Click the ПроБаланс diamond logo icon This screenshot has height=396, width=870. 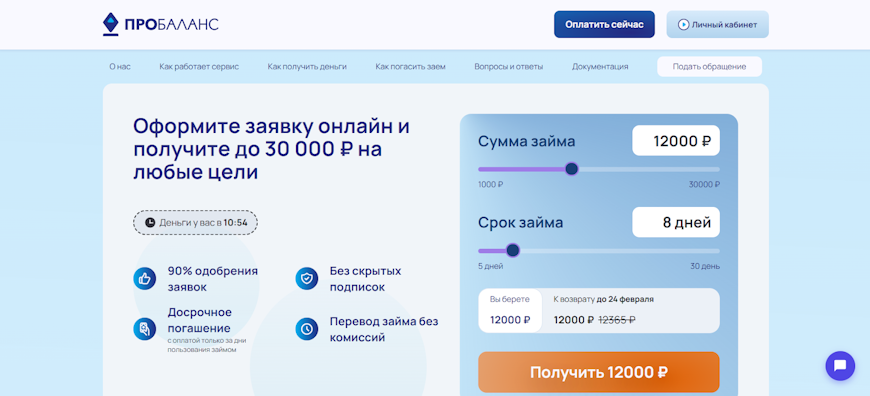[x=111, y=24]
